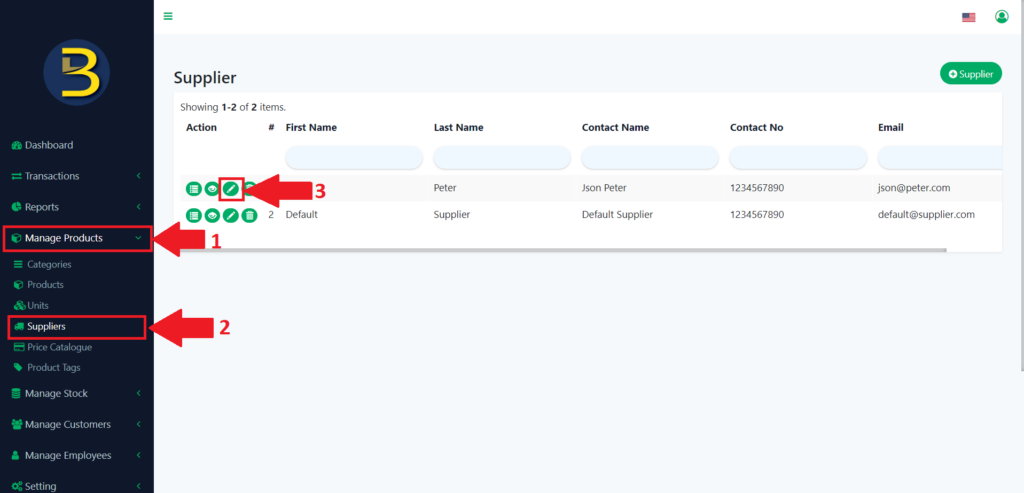Open the user profile icon in the top bar
The image size is (1024, 493).
coord(1001,16)
